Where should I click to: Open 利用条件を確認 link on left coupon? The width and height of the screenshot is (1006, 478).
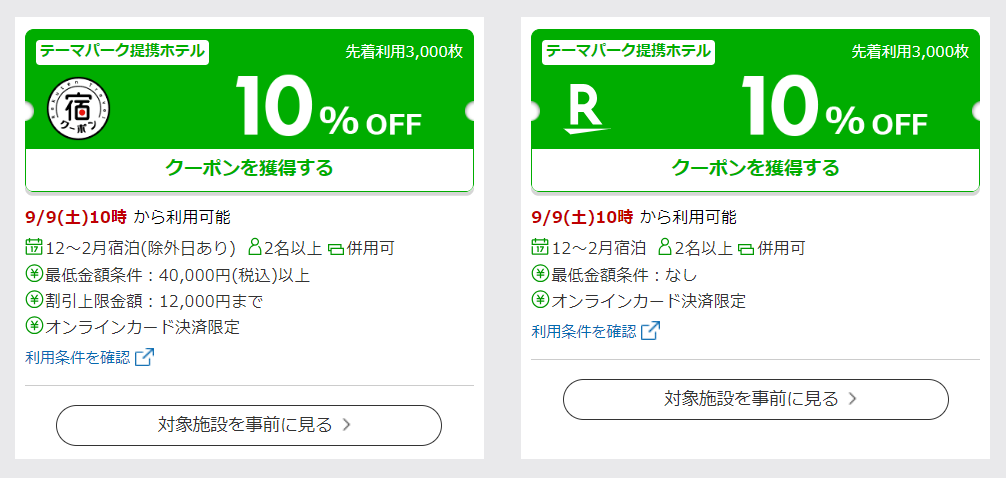pos(77,357)
